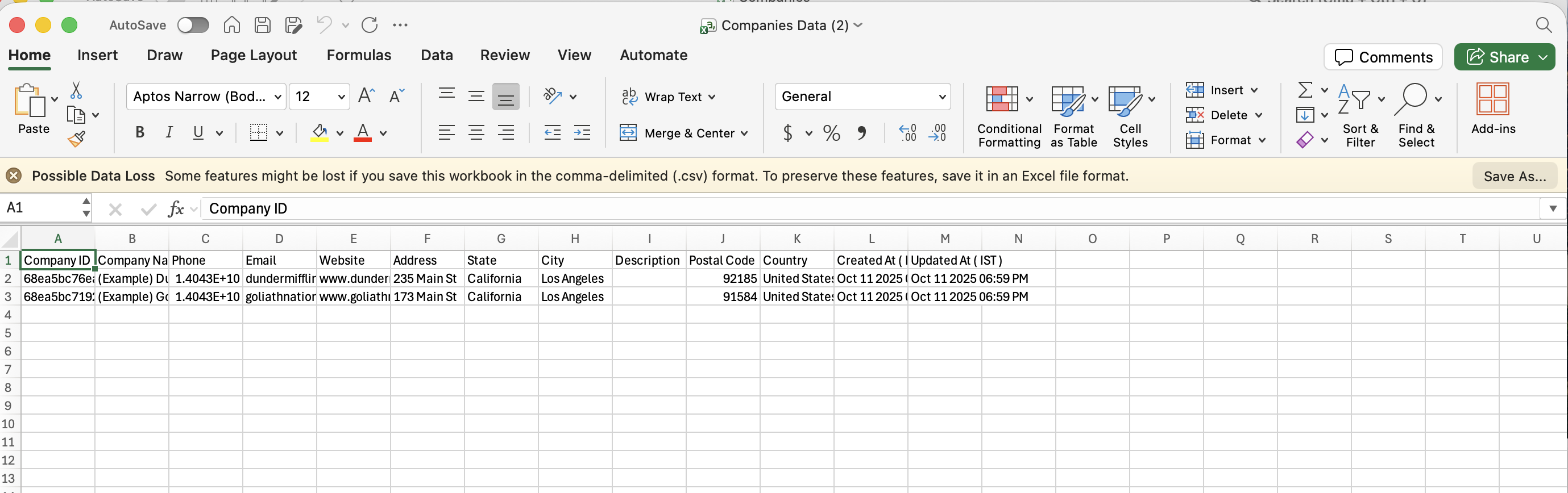Expand the formula bar
Image resolution: width=1568 pixels, height=493 pixels.
click(x=1553, y=208)
